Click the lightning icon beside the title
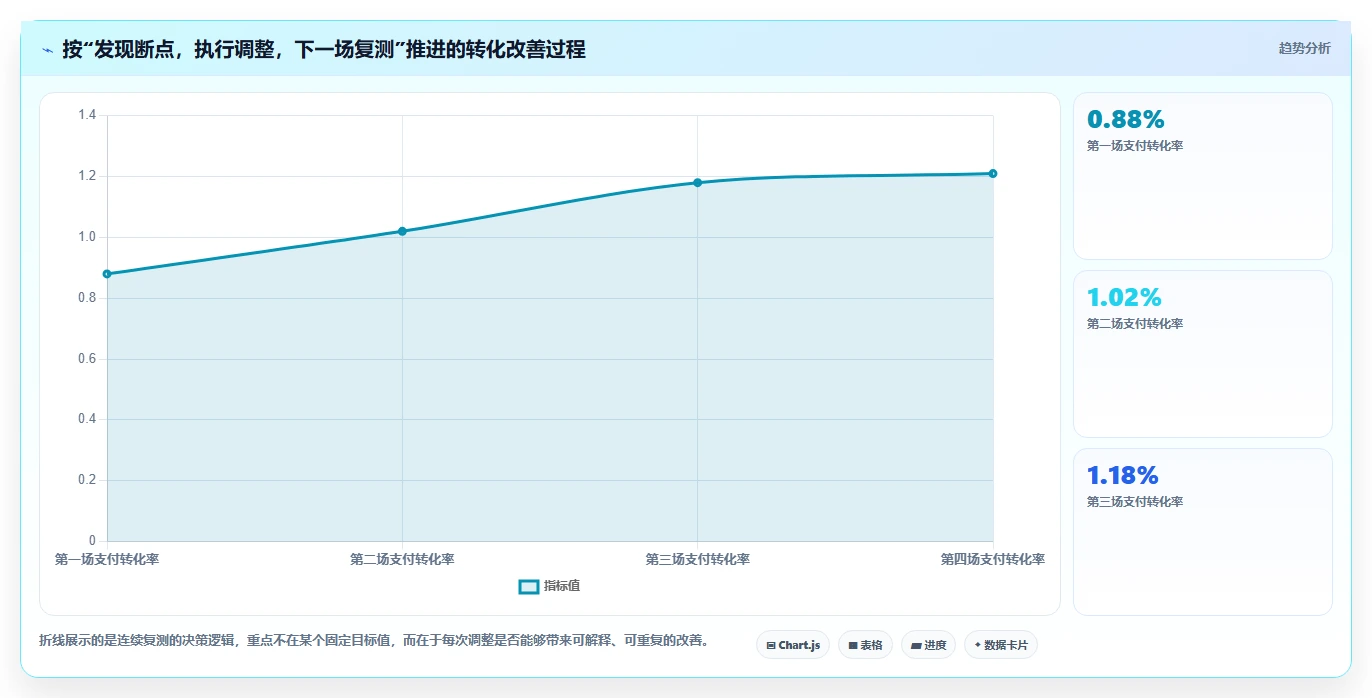Image resolution: width=1372 pixels, height=698 pixels. tap(47, 49)
